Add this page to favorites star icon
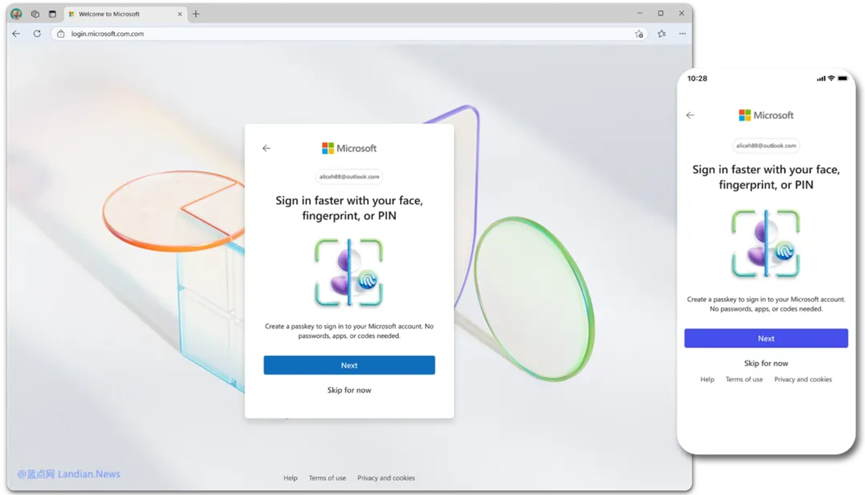This screenshot has height=495, width=865. [639, 34]
